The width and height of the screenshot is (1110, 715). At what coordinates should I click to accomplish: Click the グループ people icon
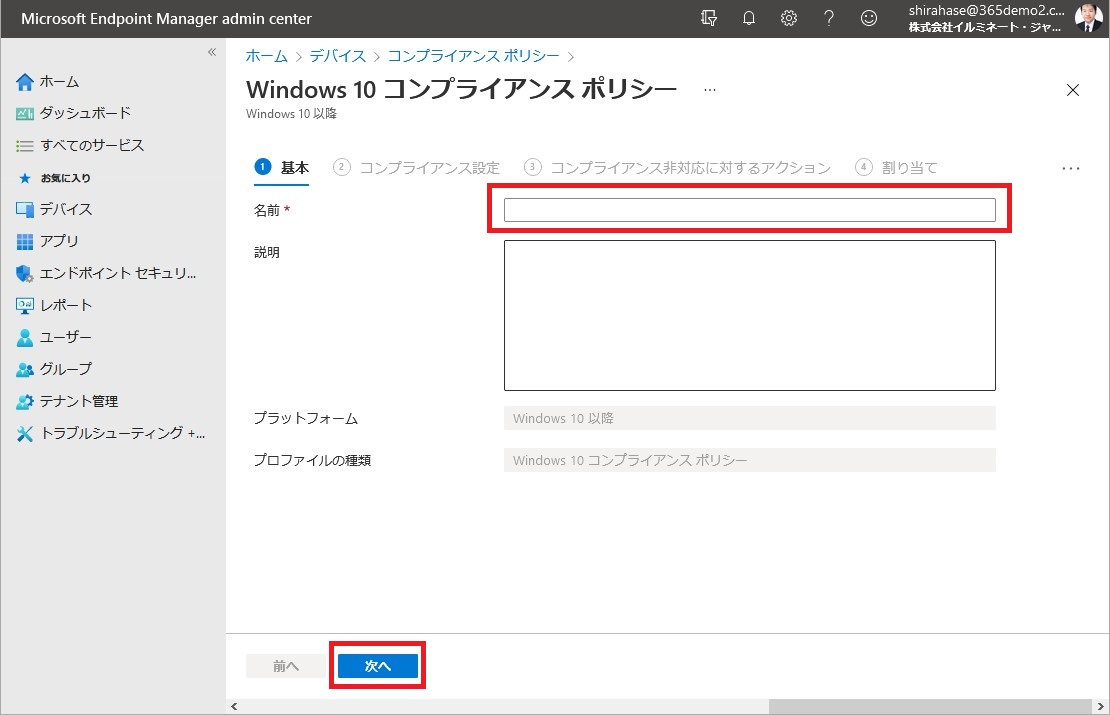click(25, 370)
